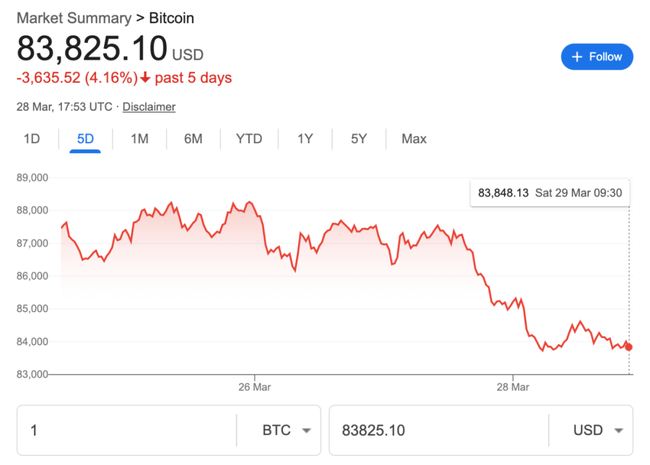Select the Max time range tab
This screenshot has width=650, height=465.
[414, 139]
